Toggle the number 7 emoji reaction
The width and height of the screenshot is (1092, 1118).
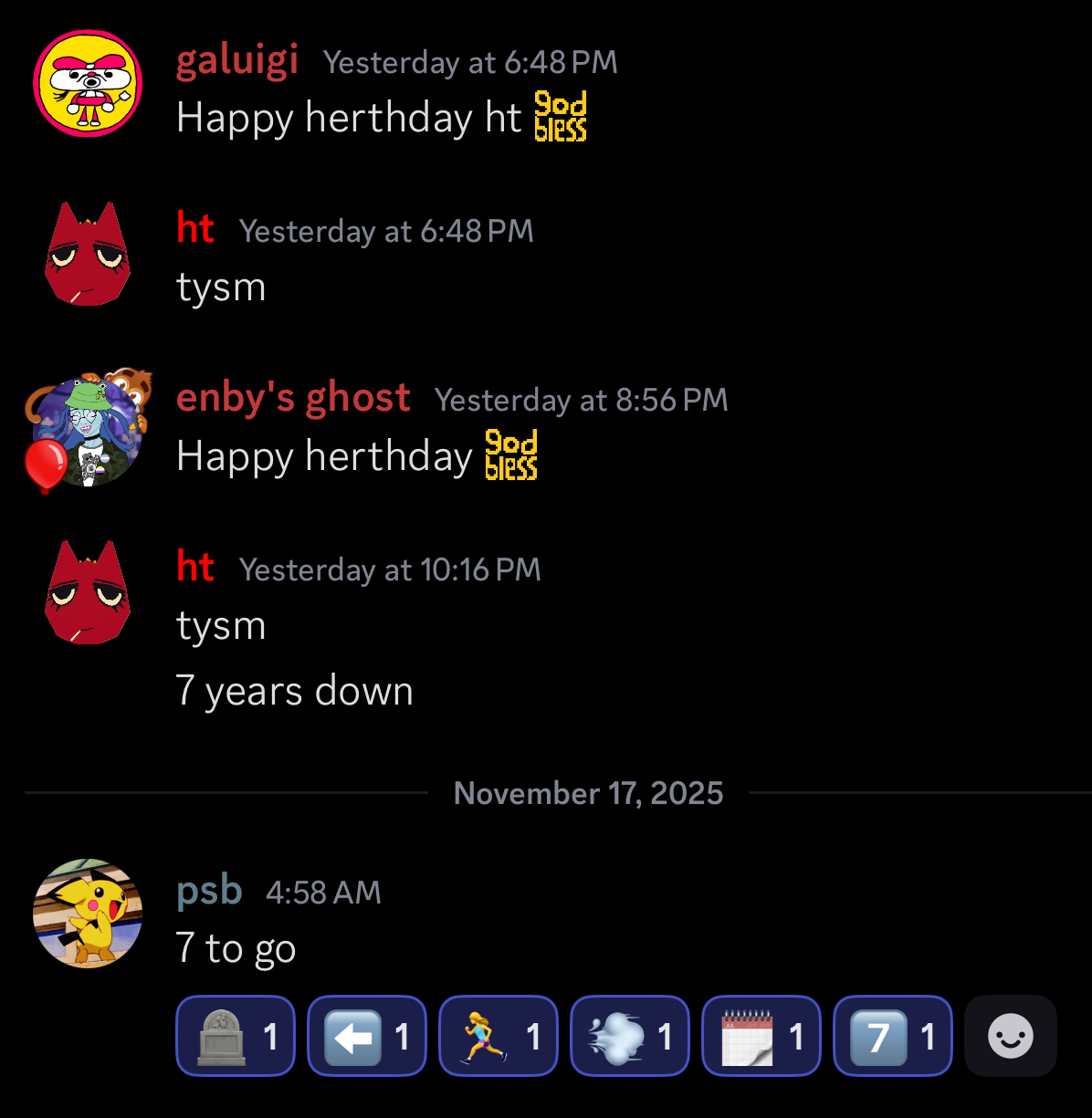click(893, 1036)
